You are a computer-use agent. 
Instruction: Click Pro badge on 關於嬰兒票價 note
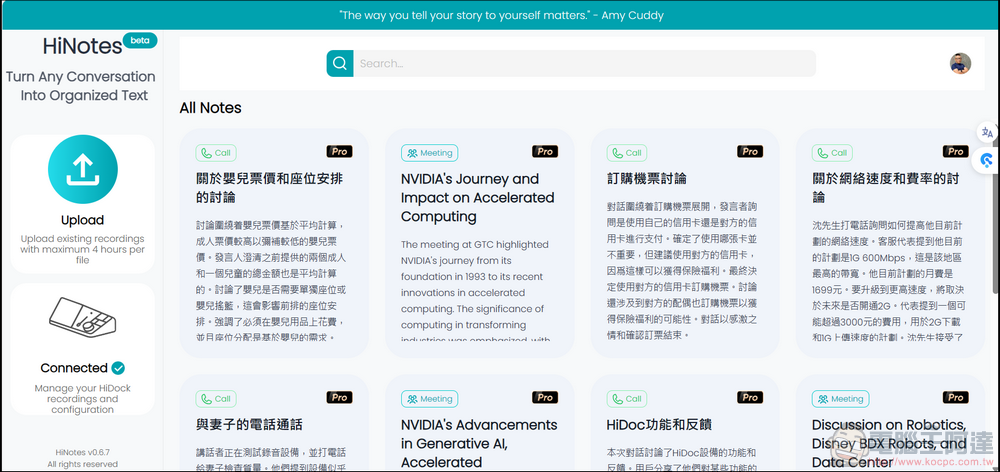(x=339, y=152)
